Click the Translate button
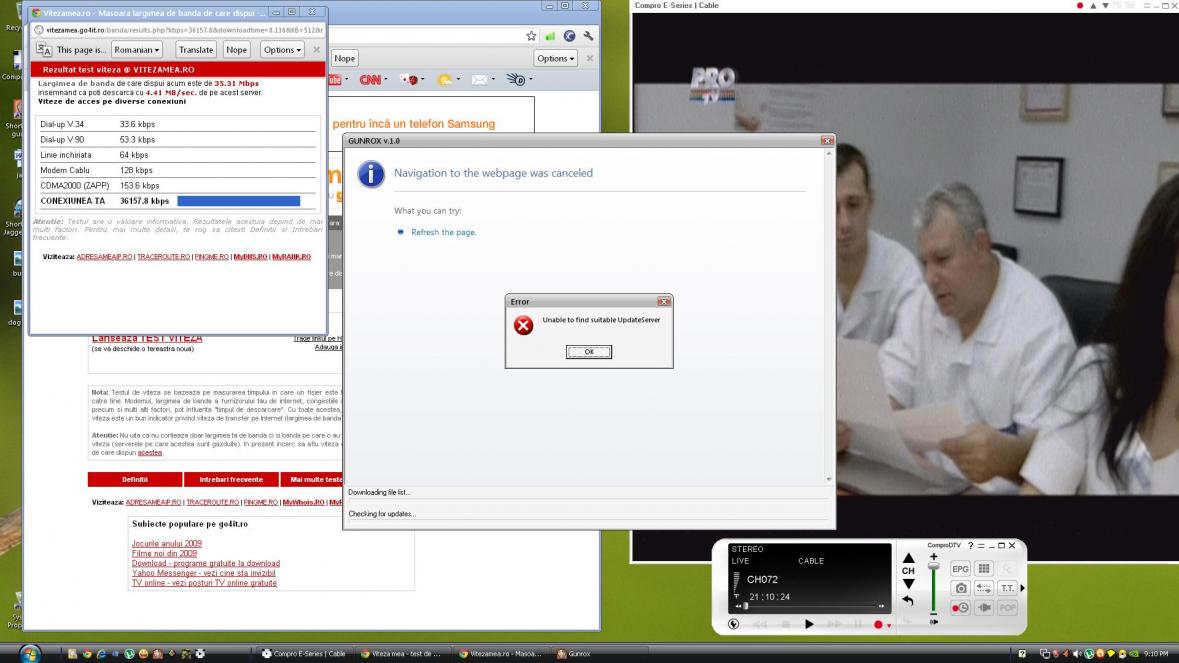The width and height of the screenshot is (1179, 663). coord(196,50)
